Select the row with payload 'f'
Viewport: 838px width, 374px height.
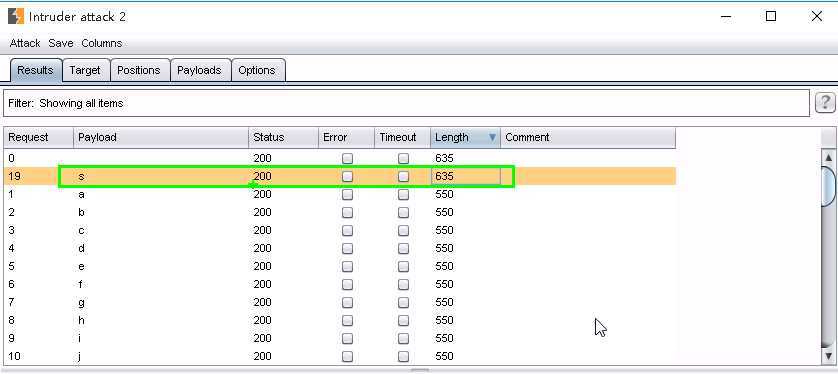[x=340, y=284]
